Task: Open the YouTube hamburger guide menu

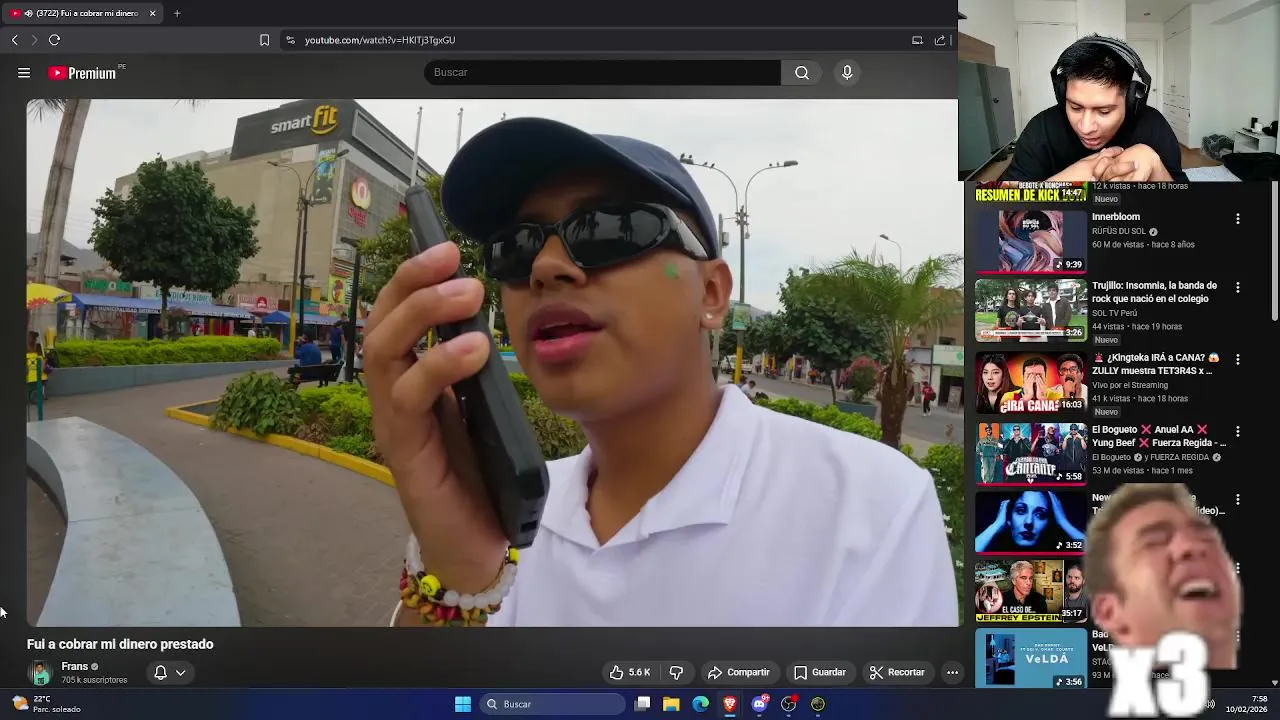Action: point(24,72)
